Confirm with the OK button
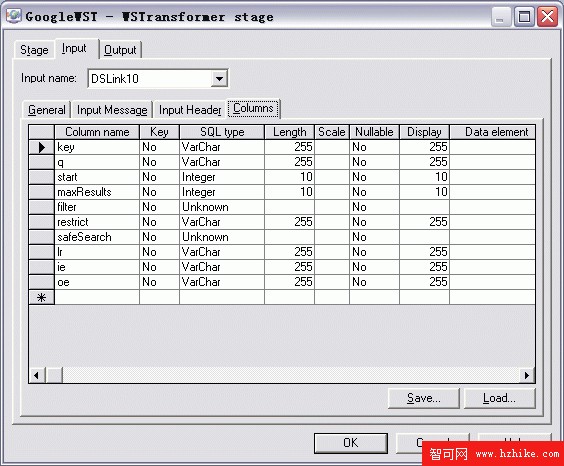This screenshot has width=564, height=466. [x=351, y=443]
